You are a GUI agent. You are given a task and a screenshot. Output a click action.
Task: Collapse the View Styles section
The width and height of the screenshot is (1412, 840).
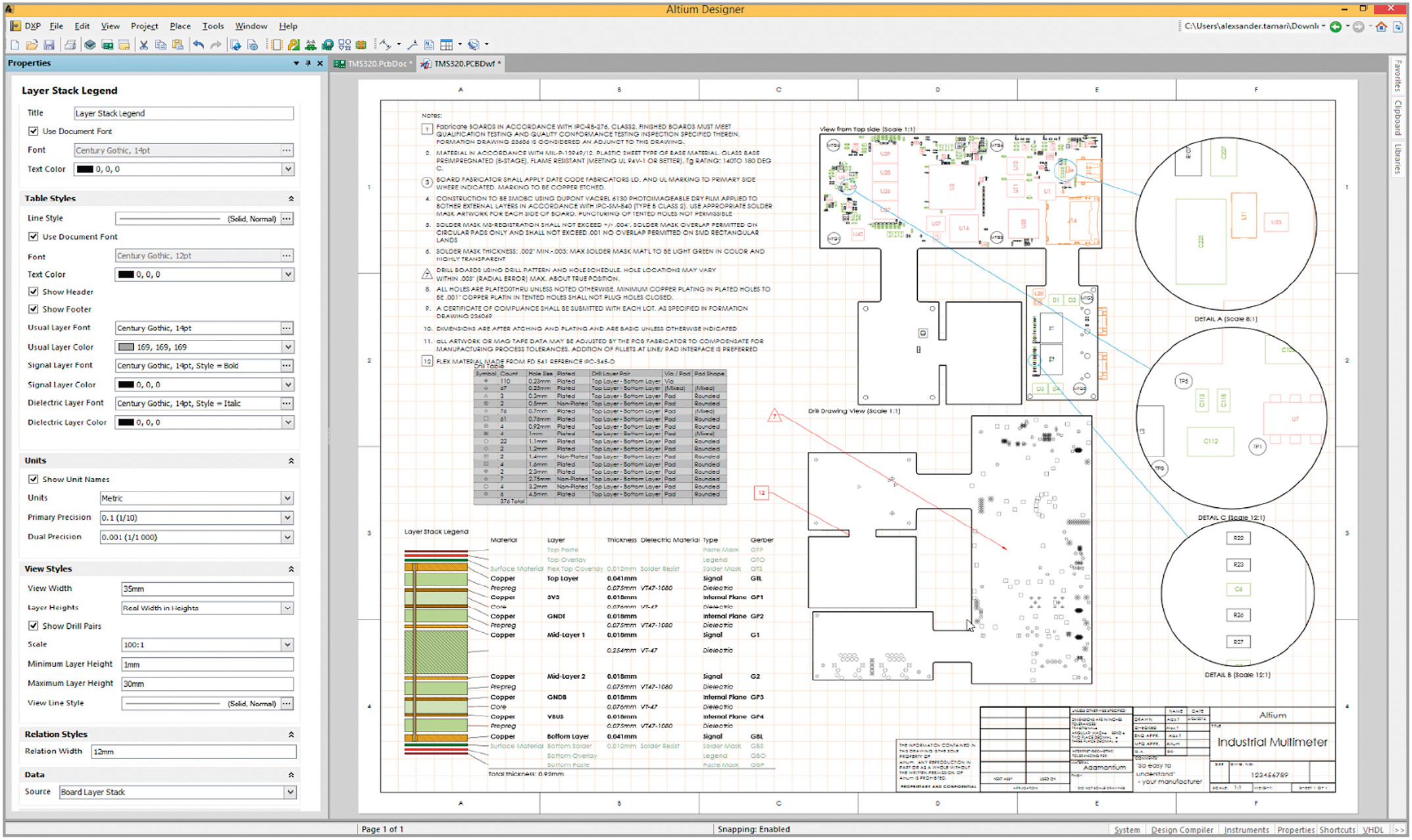(x=291, y=569)
